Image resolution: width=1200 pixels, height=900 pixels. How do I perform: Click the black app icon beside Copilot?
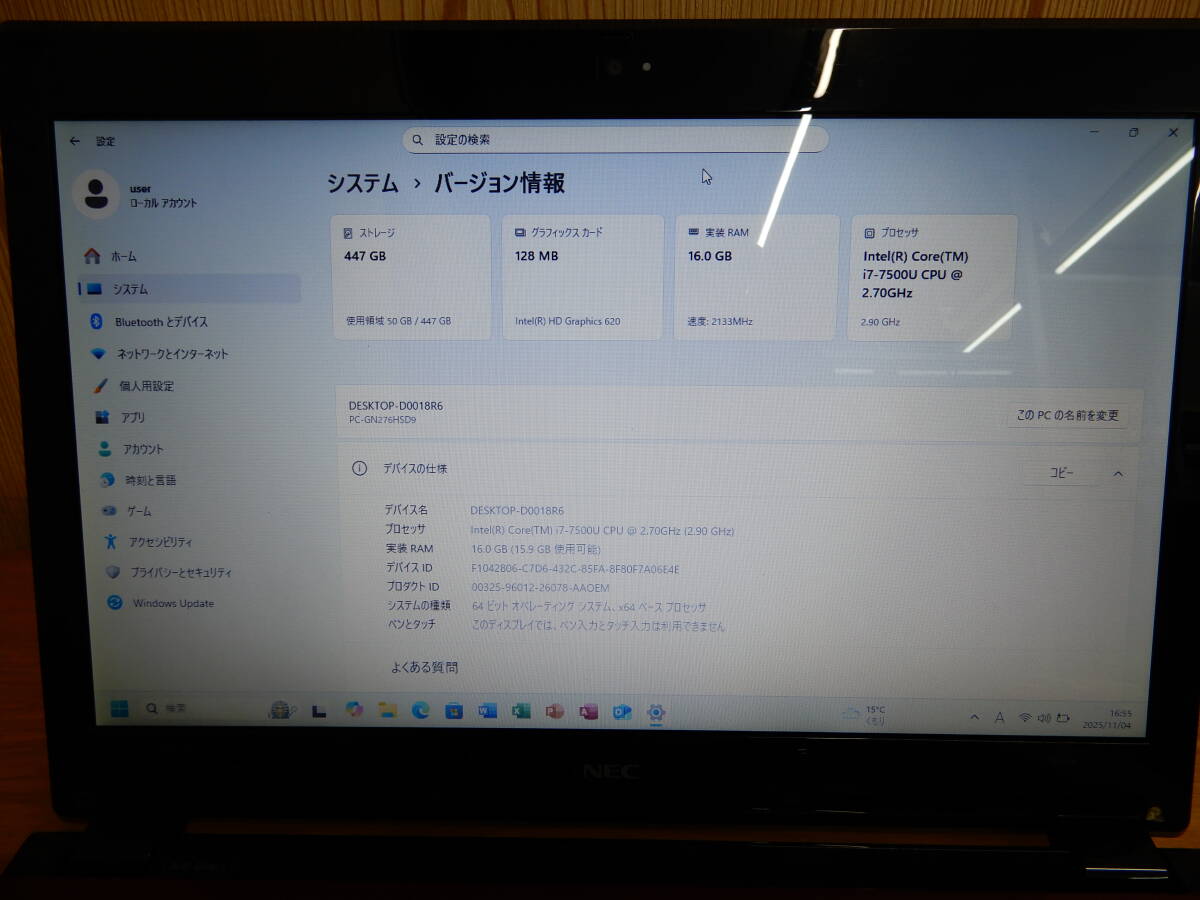point(319,710)
